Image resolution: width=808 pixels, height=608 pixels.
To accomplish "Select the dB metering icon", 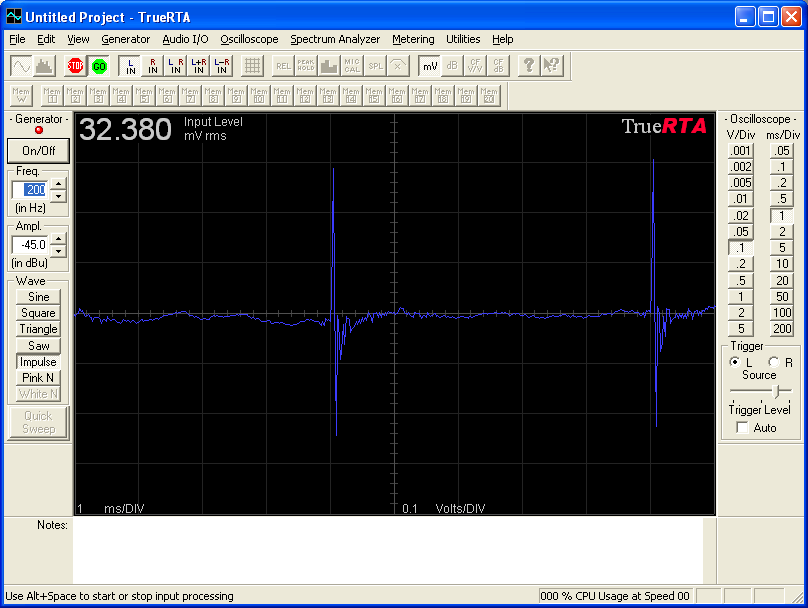I will click(x=452, y=66).
